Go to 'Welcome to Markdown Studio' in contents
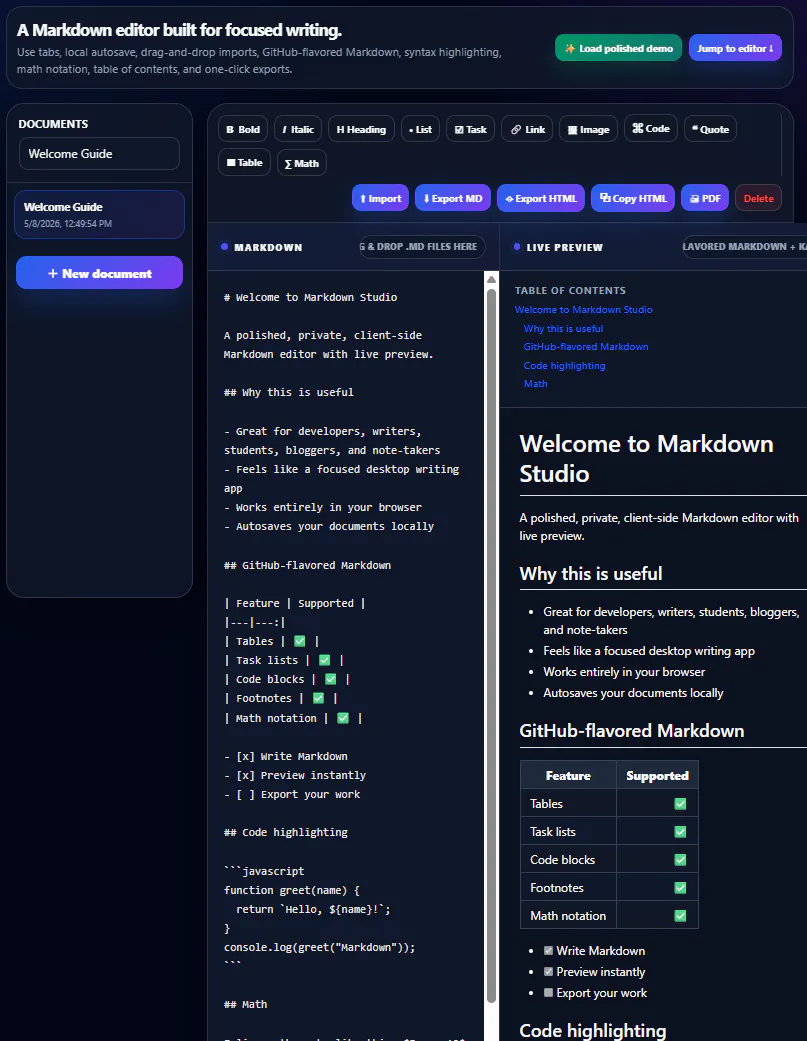Viewport: 807px width, 1041px height. 583,309
